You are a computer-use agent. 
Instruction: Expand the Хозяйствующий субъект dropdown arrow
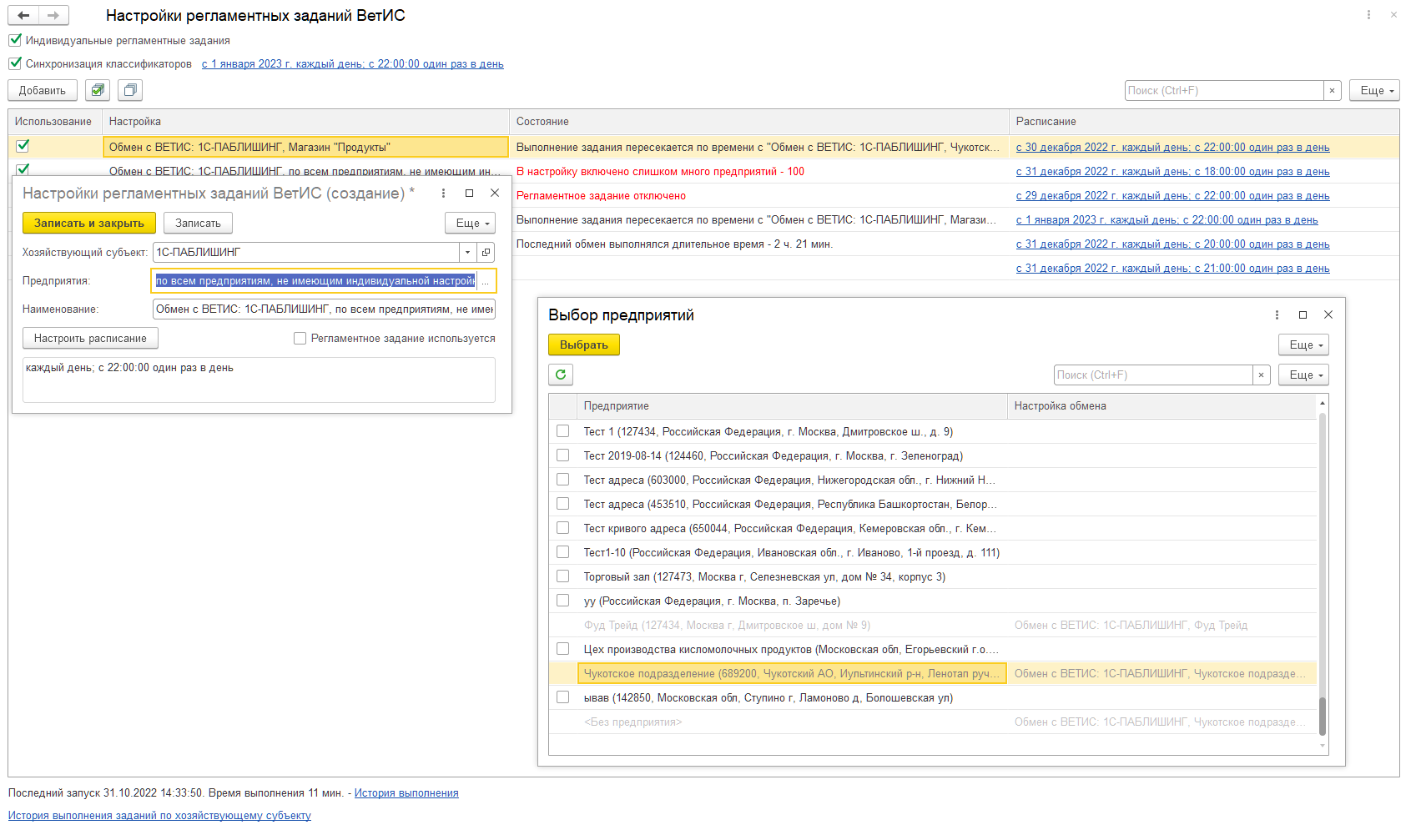pos(467,252)
